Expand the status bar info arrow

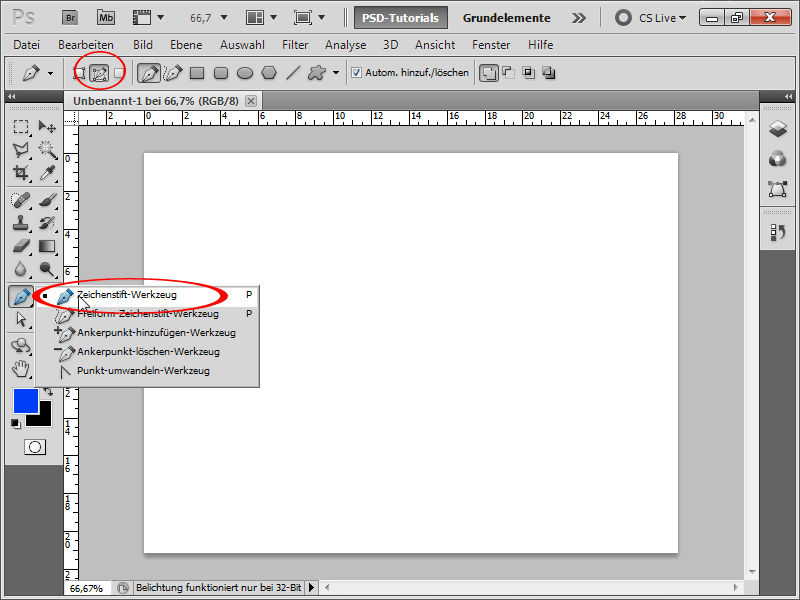coord(311,588)
